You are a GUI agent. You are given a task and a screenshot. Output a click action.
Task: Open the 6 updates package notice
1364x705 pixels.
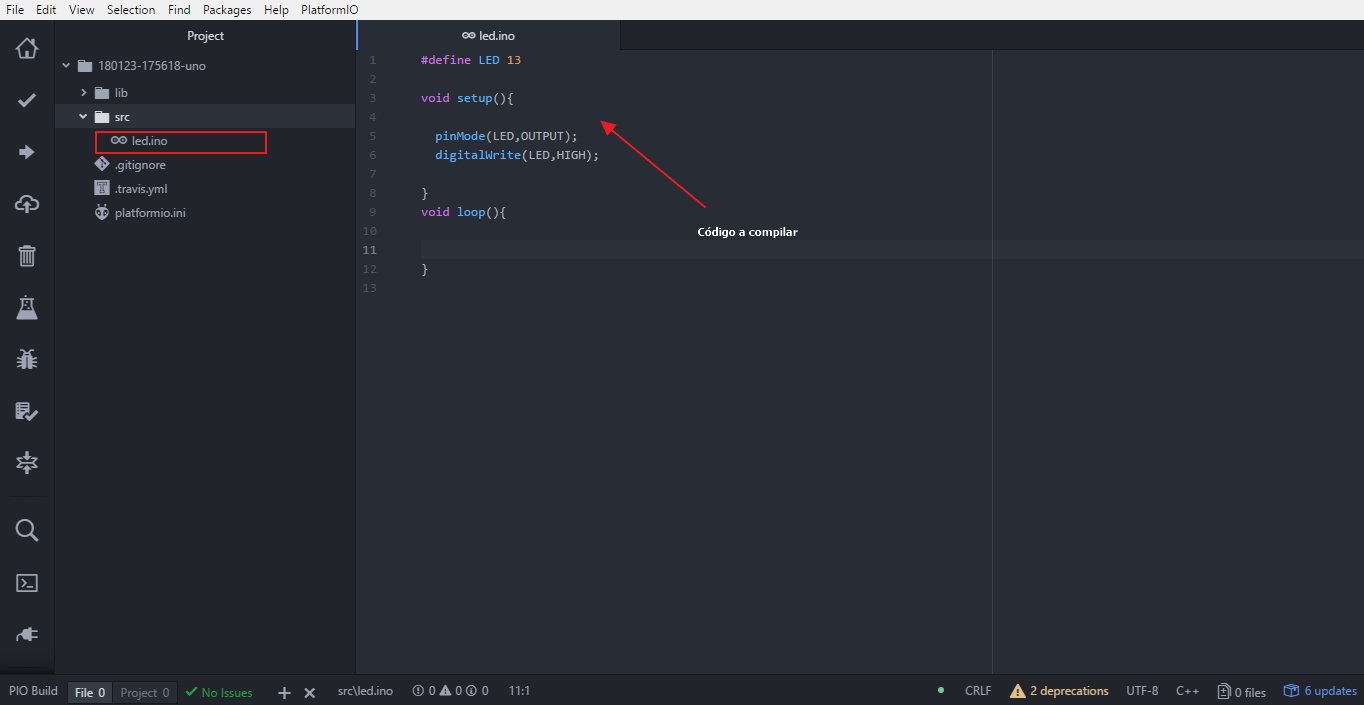point(1320,691)
